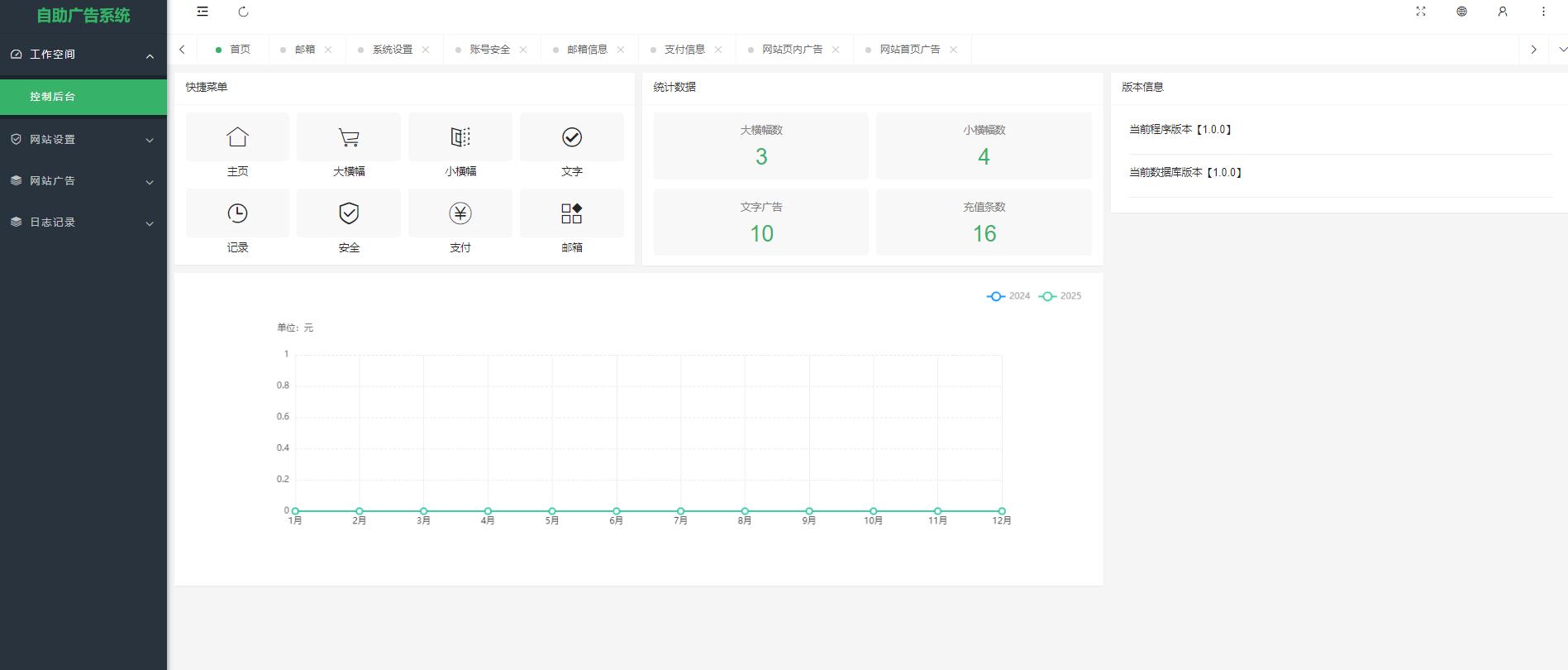Switch to the 邮箱 tab

coord(305,50)
